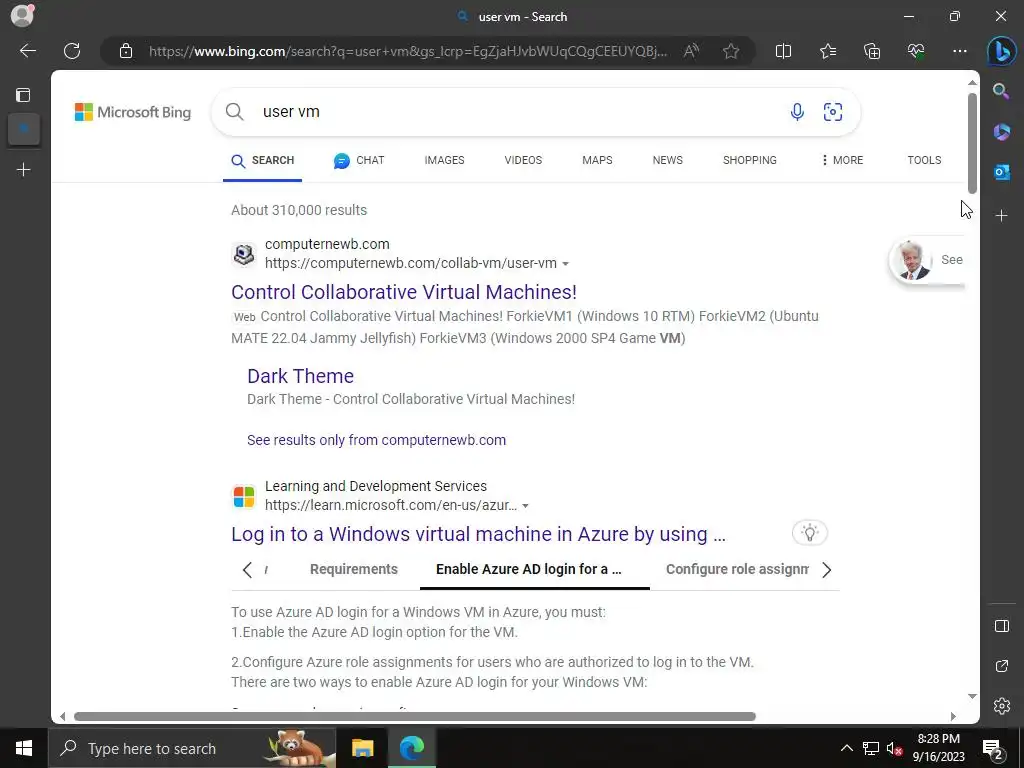This screenshot has width=1024, height=768.
Task: View site info via the lock icon
Action: pos(126,51)
